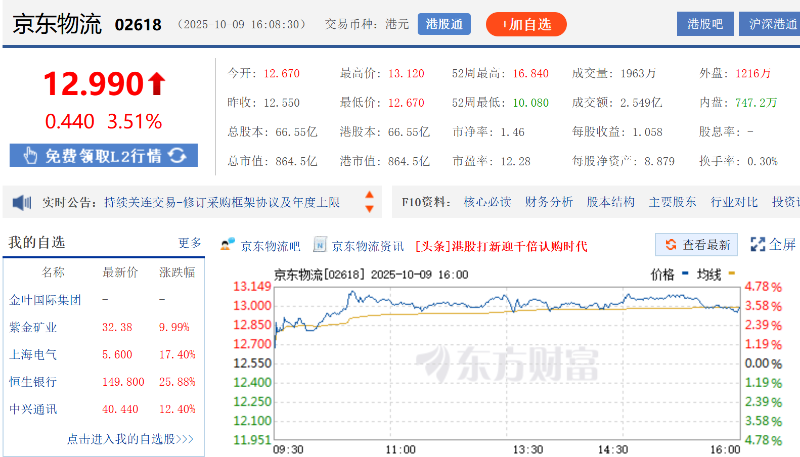Open the 港股吧 forum button
The width and height of the screenshot is (800, 457).
(x=705, y=24)
